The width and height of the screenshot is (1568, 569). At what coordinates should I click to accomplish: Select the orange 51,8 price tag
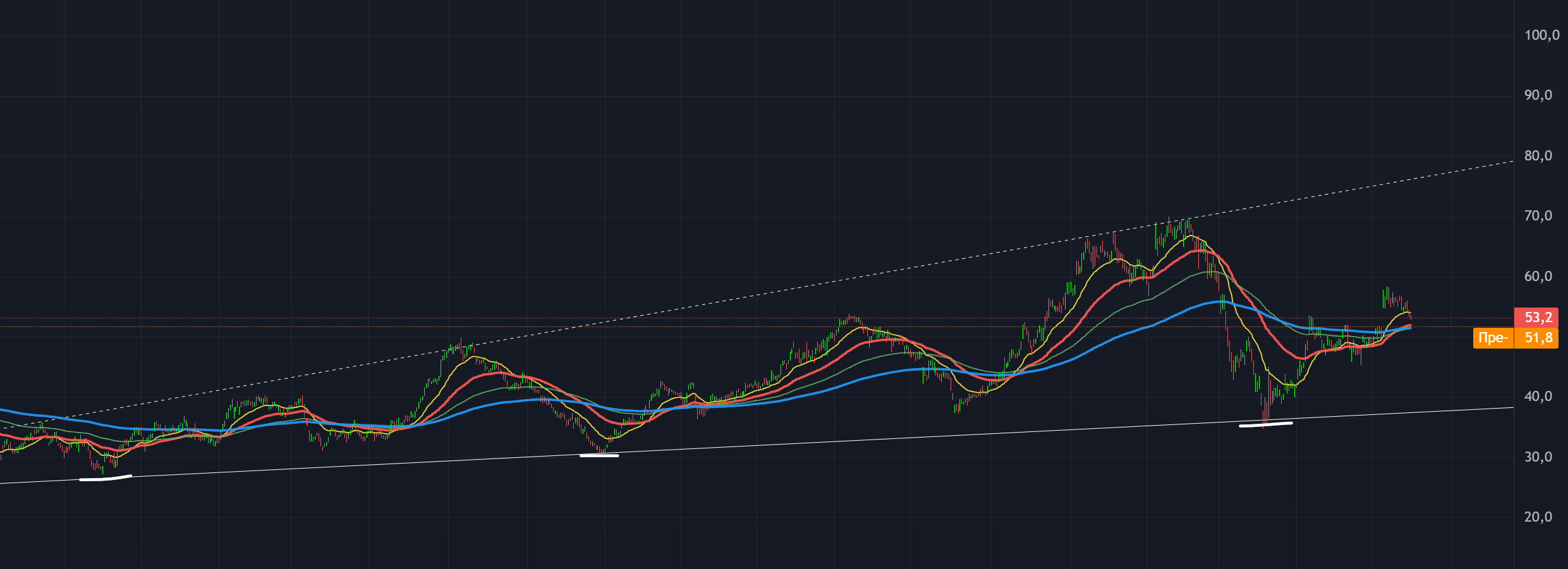point(1536,338)
